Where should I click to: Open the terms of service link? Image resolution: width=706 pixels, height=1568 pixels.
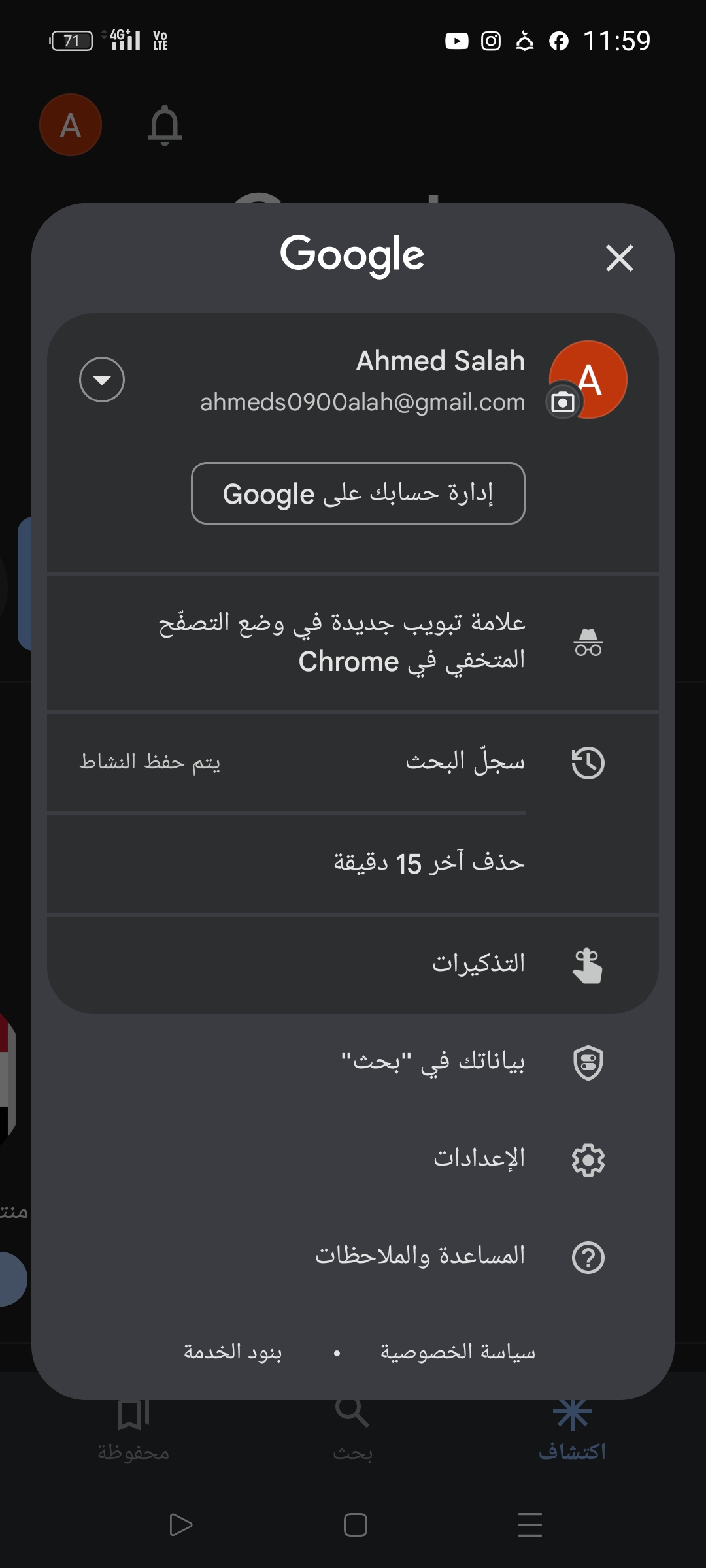pyautogui.click(x=233, y=1352)
